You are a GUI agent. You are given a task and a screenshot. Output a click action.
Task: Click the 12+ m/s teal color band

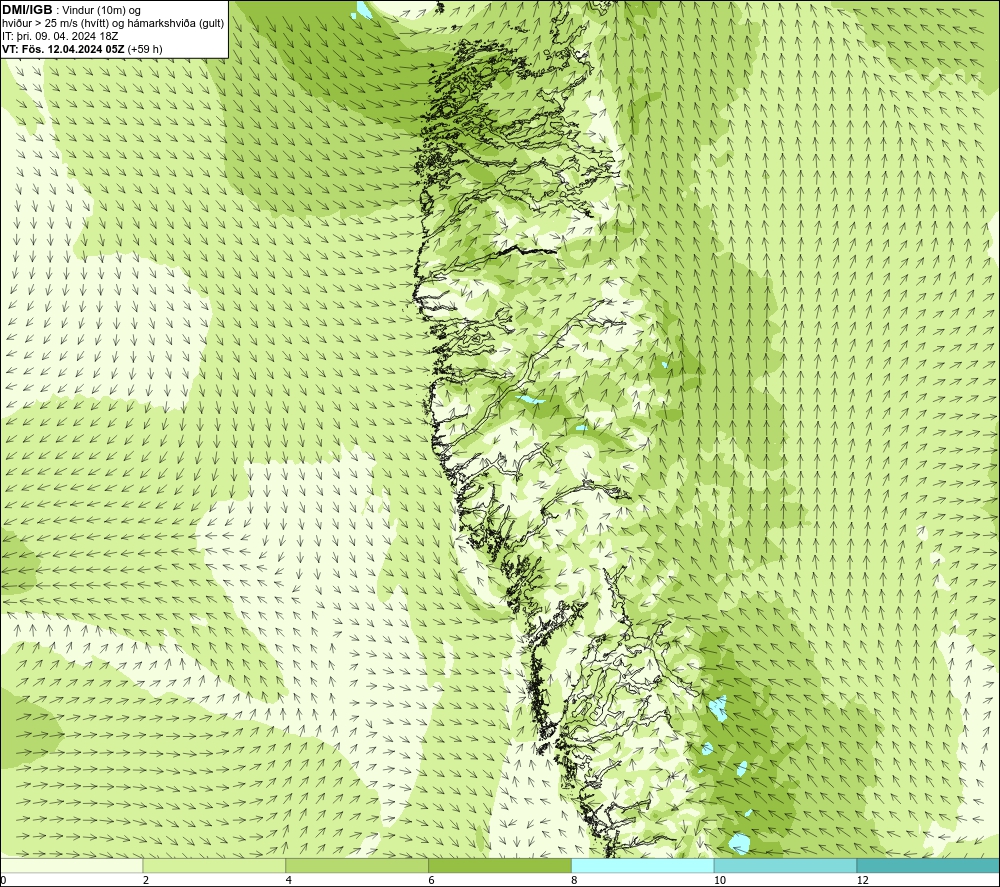tap(929, 865)
